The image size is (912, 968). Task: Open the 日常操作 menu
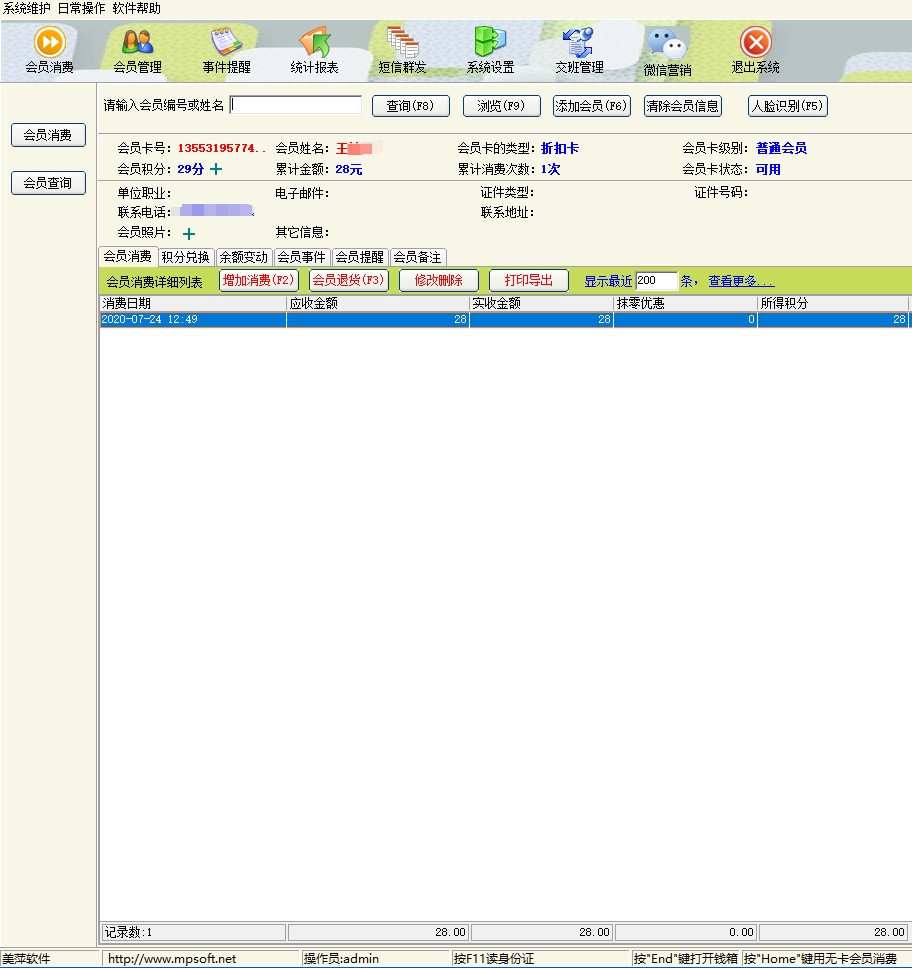(81, 8)
